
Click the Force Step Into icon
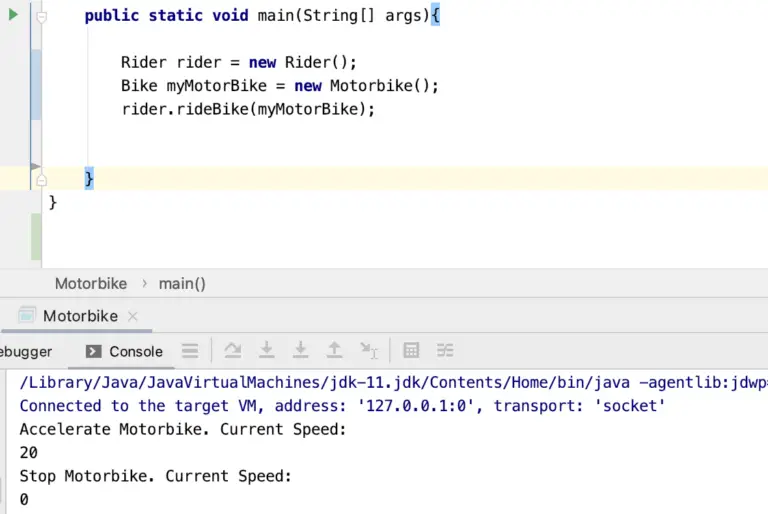point(300,350)
